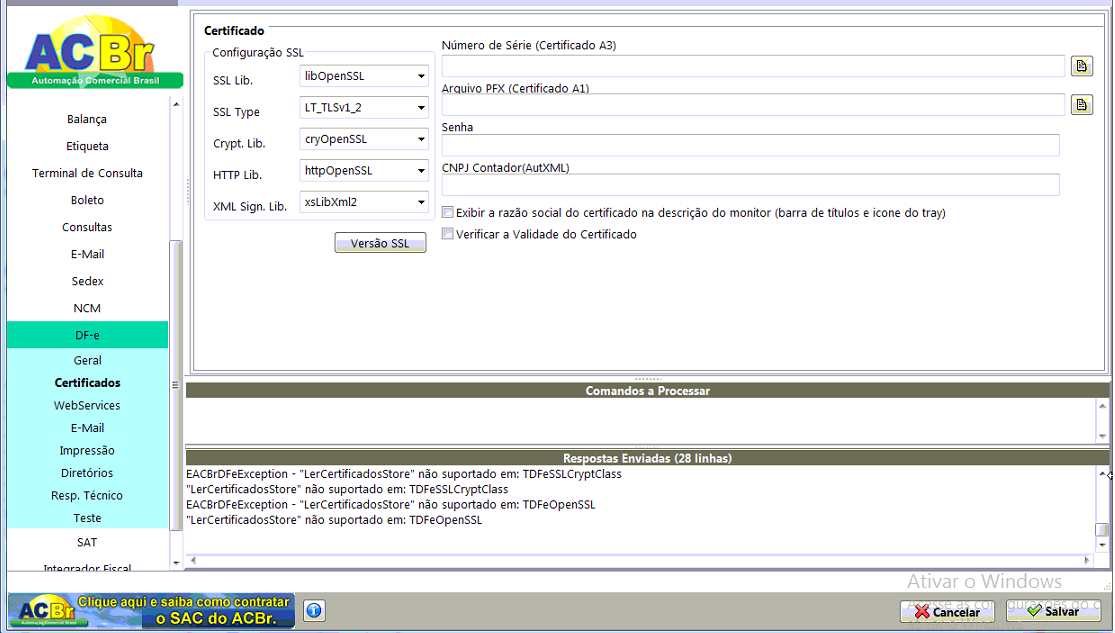Click the Salvar button
The image size is (1115, 633).
[x=1053, y=611]
